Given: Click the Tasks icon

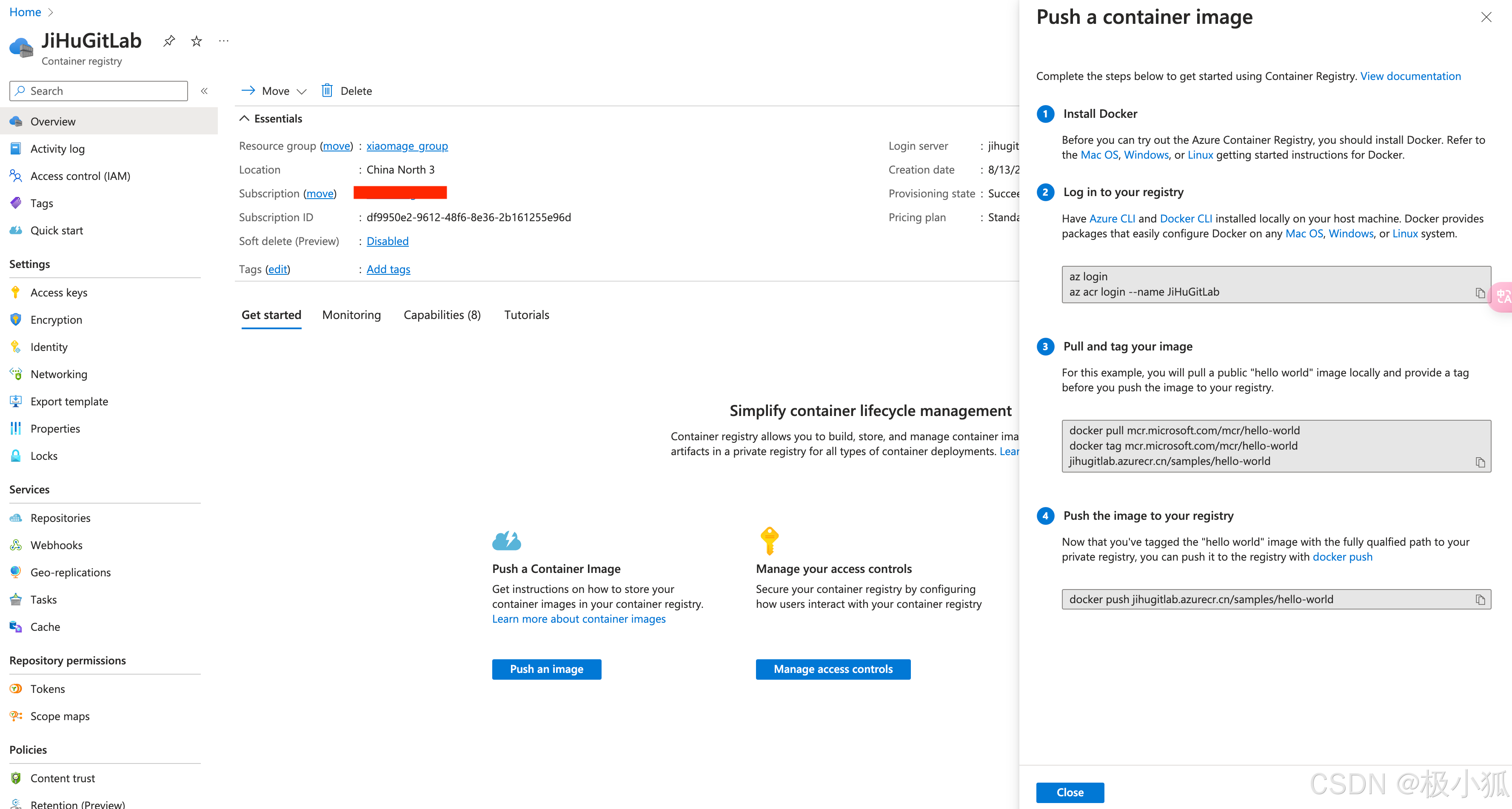Looking at the screenshot, I should 16,600.
